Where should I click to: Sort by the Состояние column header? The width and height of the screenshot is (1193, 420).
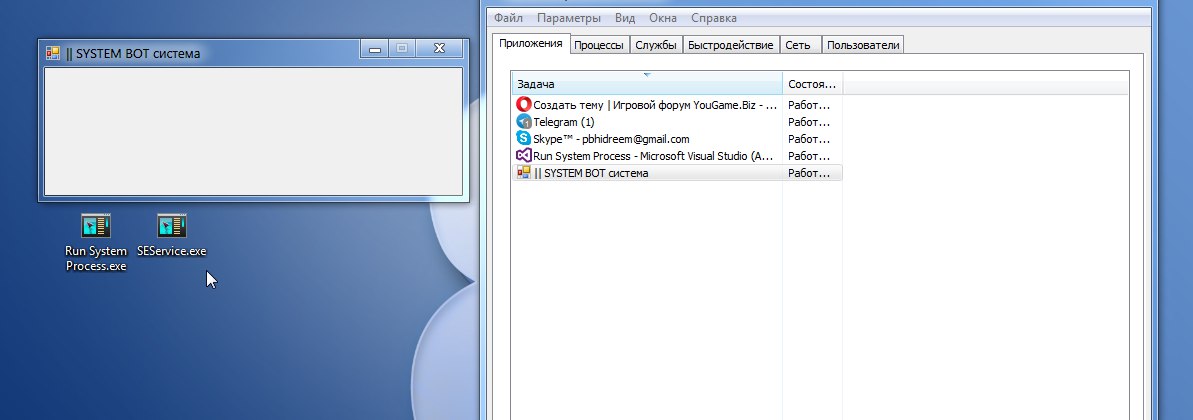(x=812, y=84)
